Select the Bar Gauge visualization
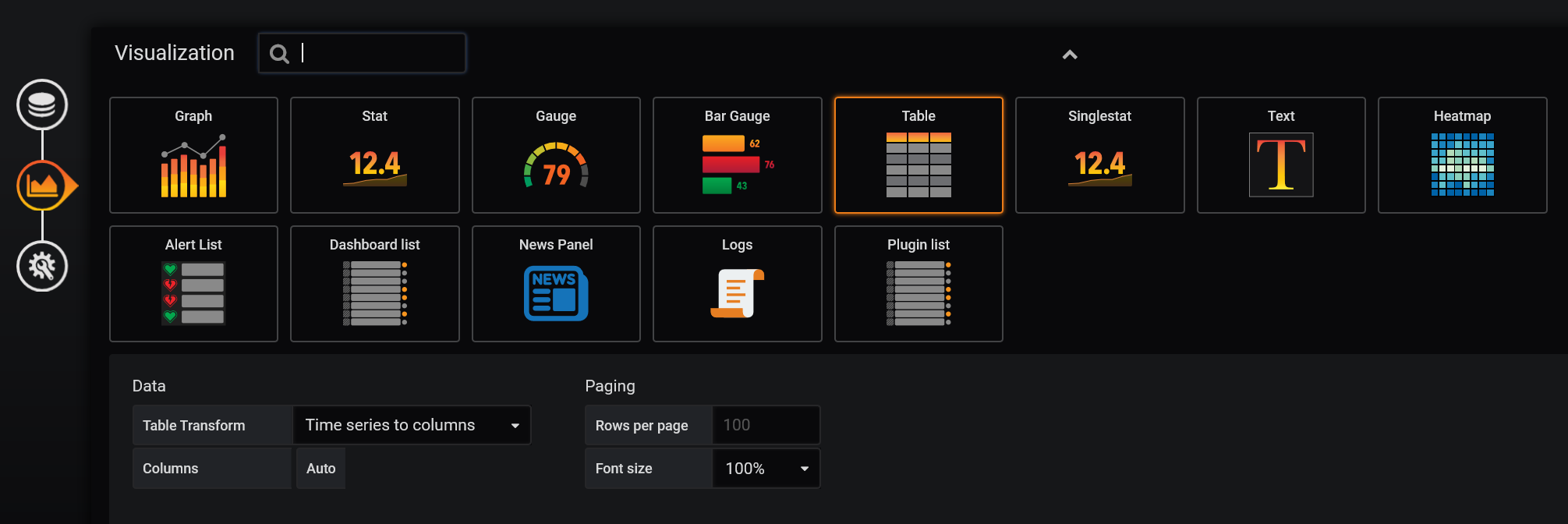Viewport: 1568px width, 524px height. pos(738,155)
